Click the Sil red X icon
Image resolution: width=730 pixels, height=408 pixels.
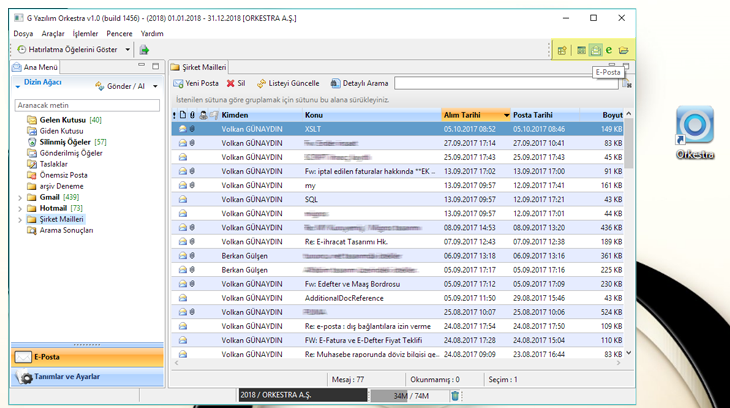(231, 83)
